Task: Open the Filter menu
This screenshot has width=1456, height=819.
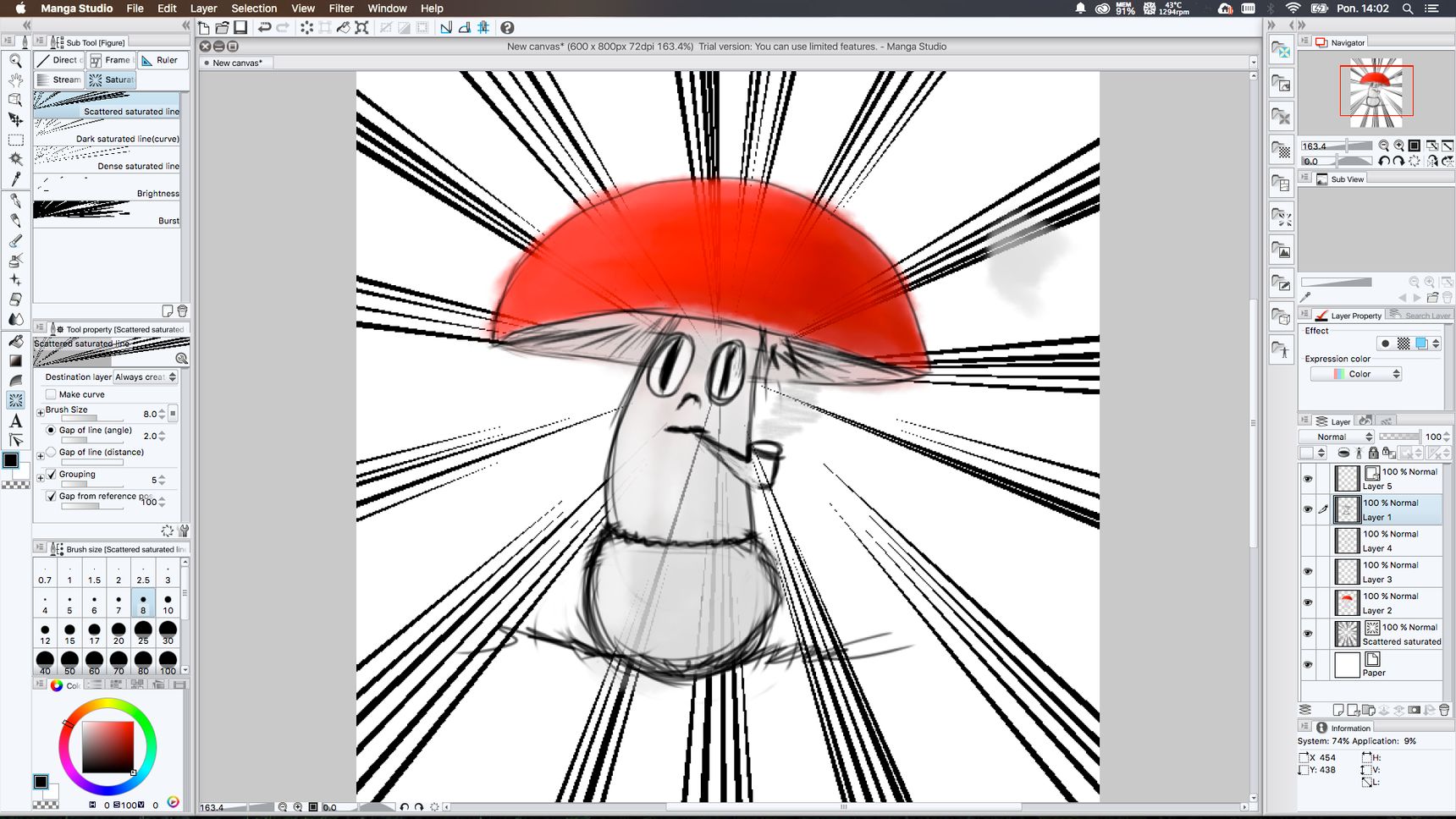Action: tap(341, 8)
